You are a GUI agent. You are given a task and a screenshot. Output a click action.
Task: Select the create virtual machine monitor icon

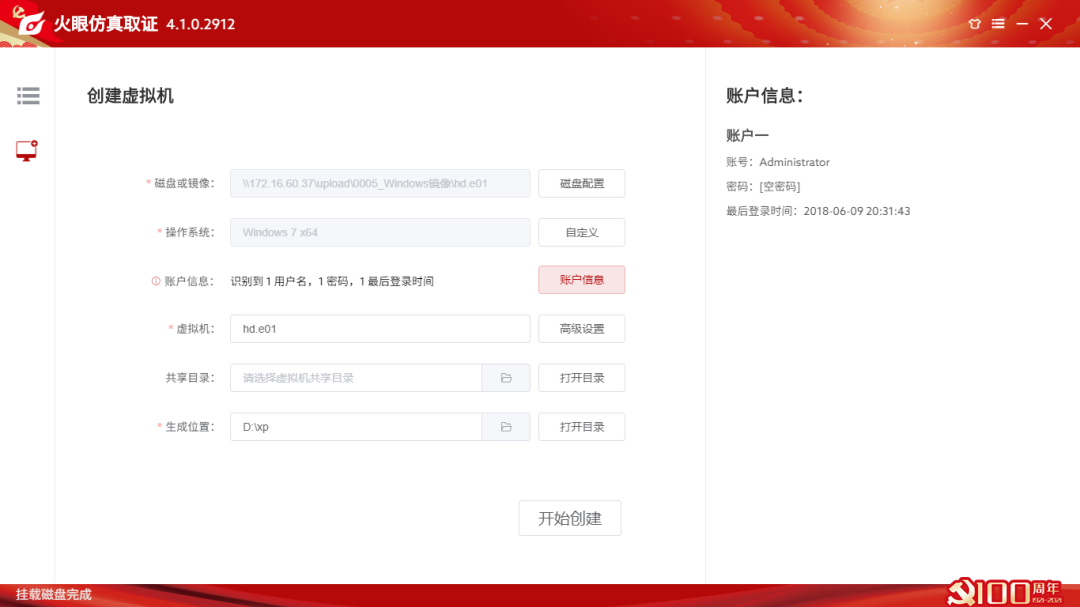27,151
